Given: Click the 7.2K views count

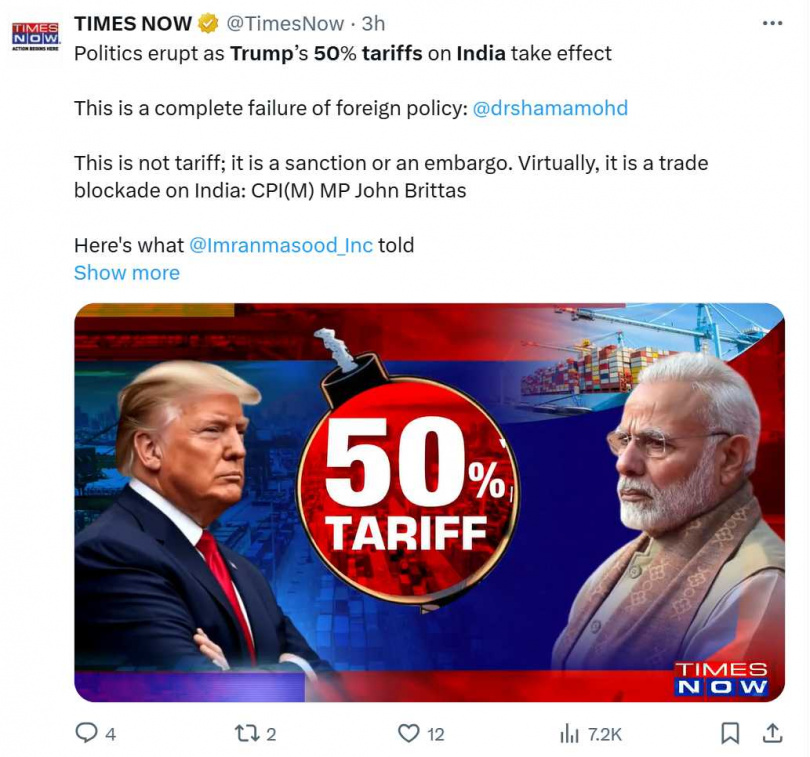Looking at the screenshot, I should pyautogui.click(x=604, y=734).
